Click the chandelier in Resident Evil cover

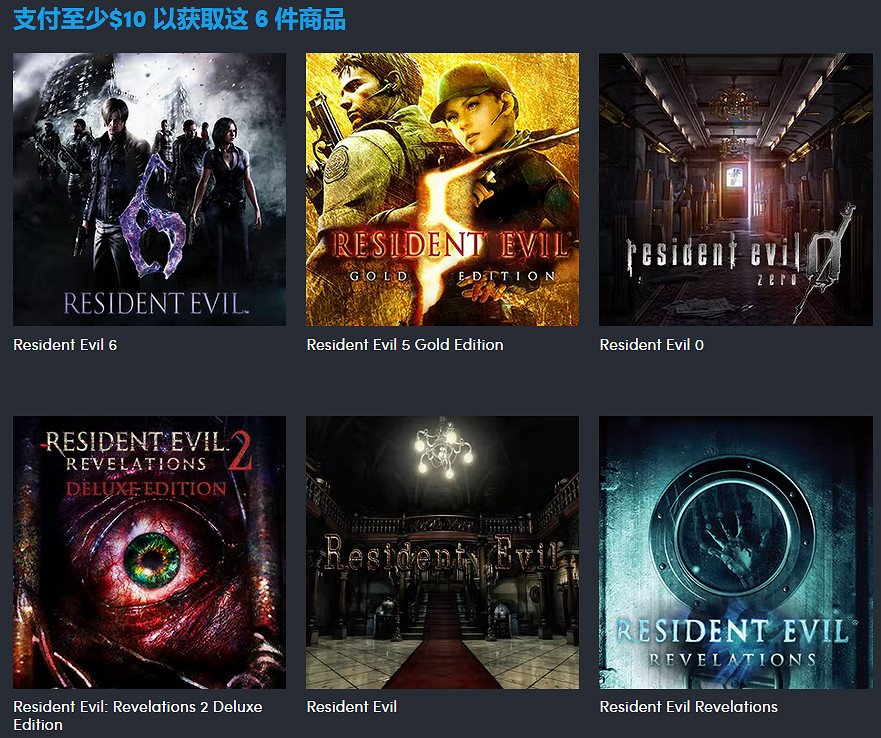click(444, 448)
